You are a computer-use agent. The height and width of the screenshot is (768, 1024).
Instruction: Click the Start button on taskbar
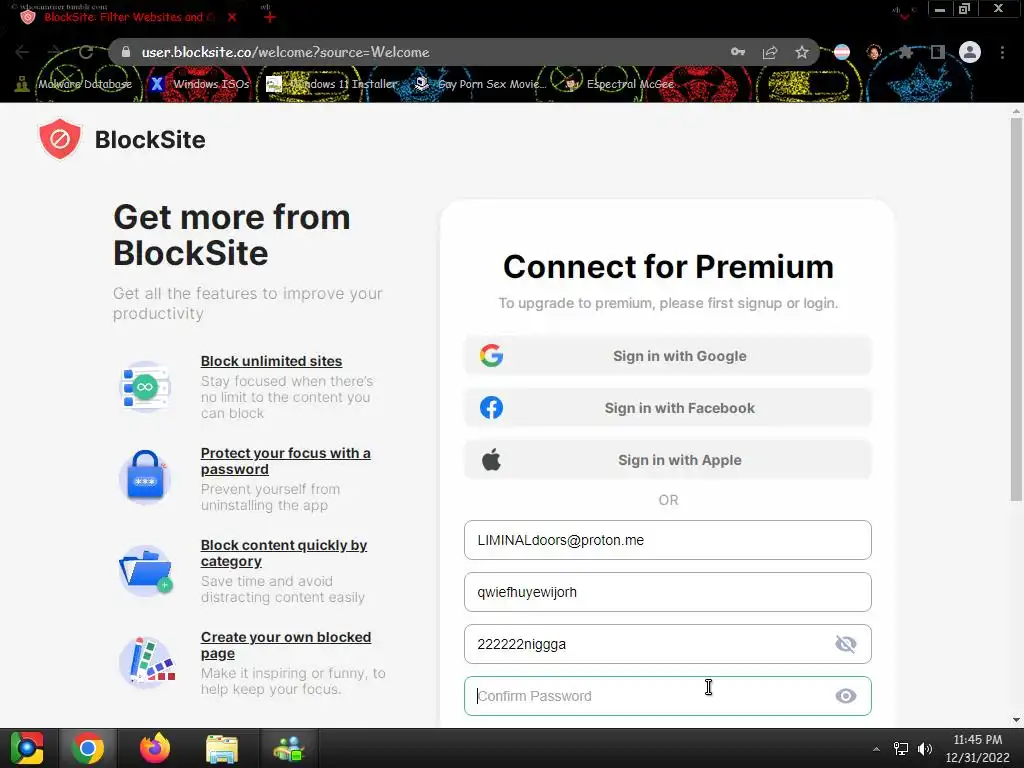[26, 748]
